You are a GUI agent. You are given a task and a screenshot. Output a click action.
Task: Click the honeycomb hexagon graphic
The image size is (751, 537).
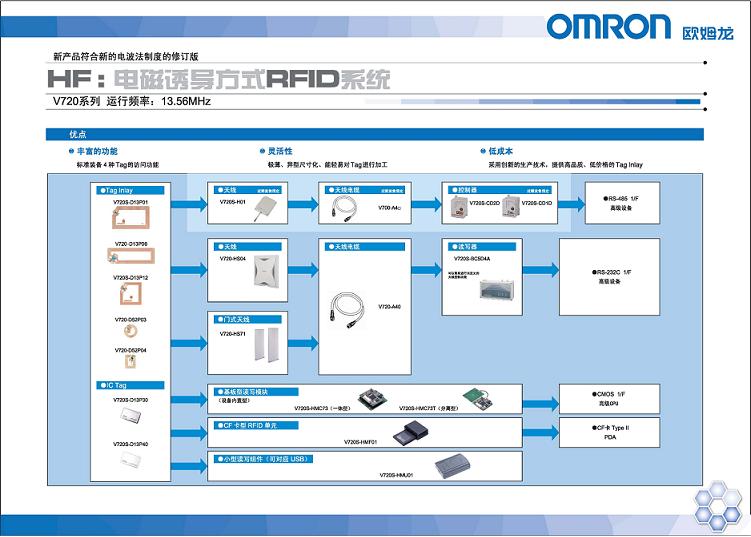point(717,505)
